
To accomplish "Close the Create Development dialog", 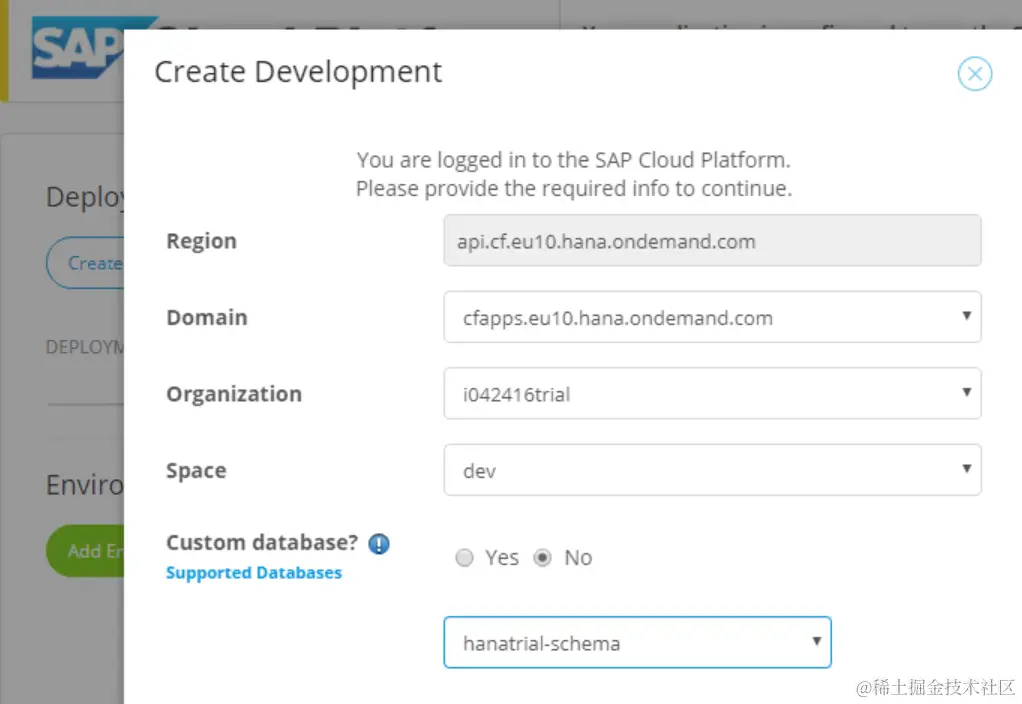I will tap(974, 74).
